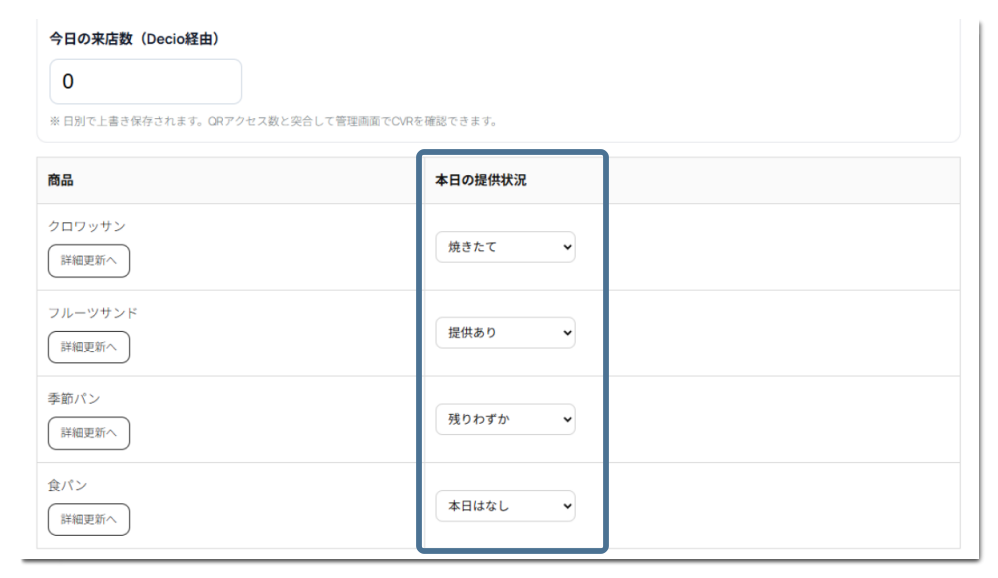Expand the 提供あり dropdown for フルーツサンド

[505, 333]
